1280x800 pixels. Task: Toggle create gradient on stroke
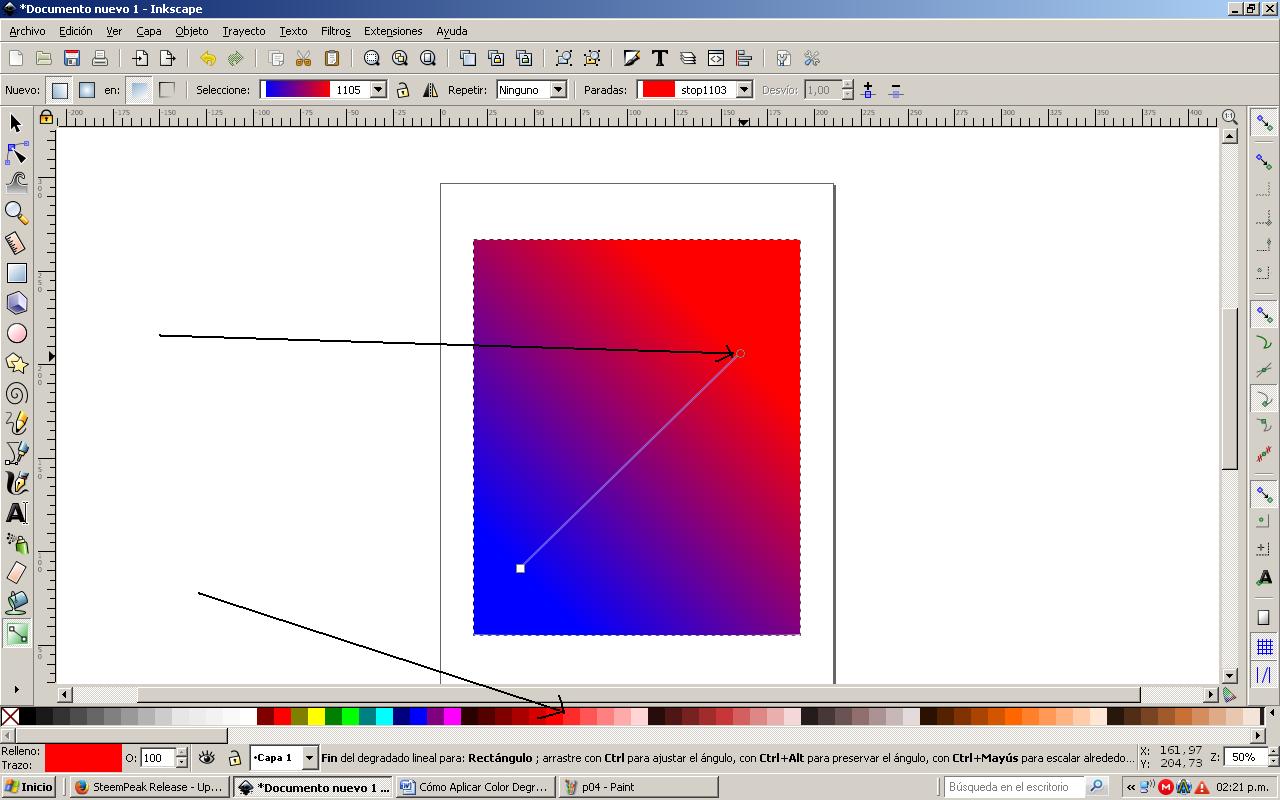(x=166, y=90)
